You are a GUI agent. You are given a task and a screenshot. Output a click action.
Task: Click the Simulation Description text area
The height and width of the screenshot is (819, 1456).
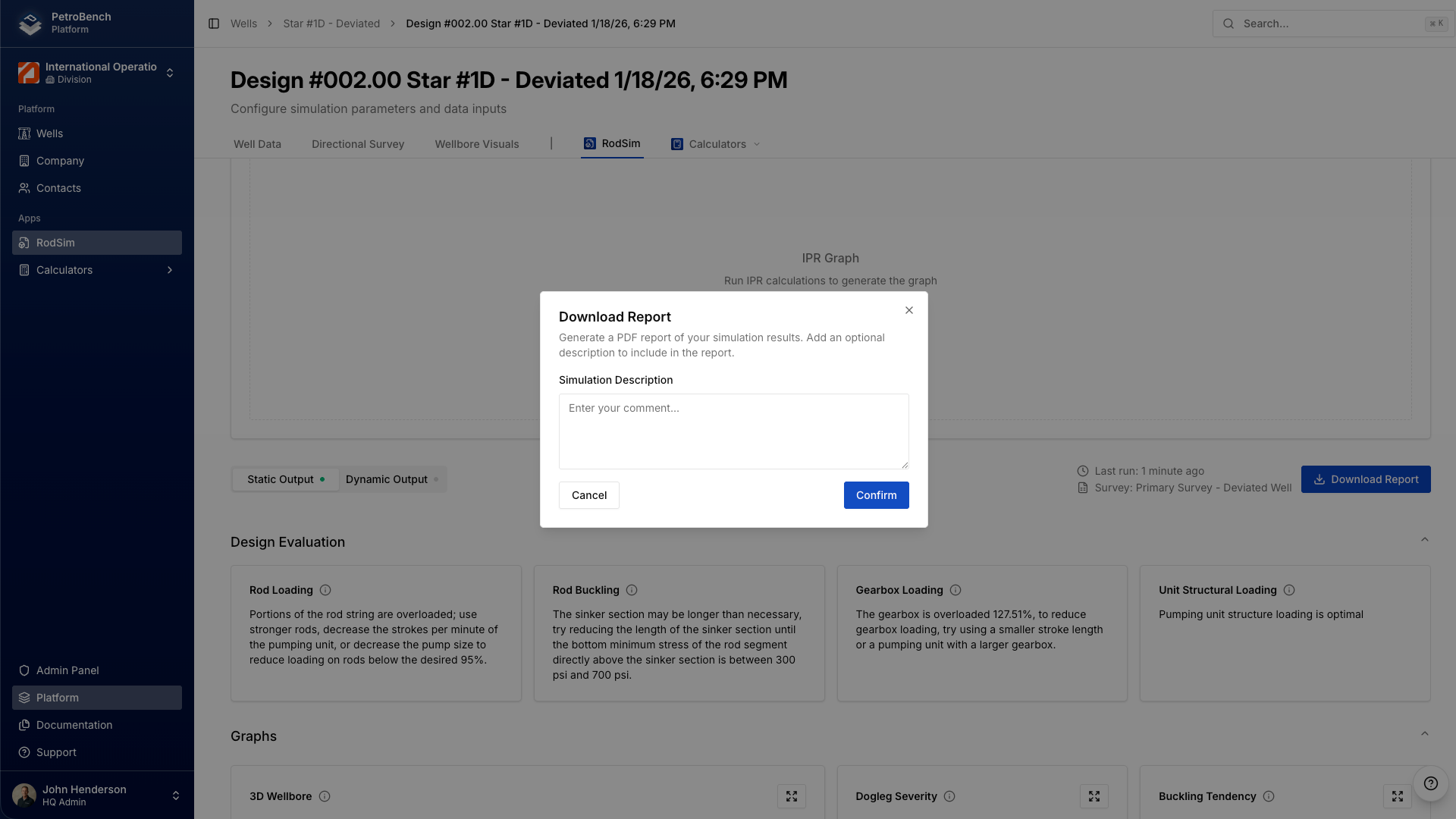(x=734, y=431)
